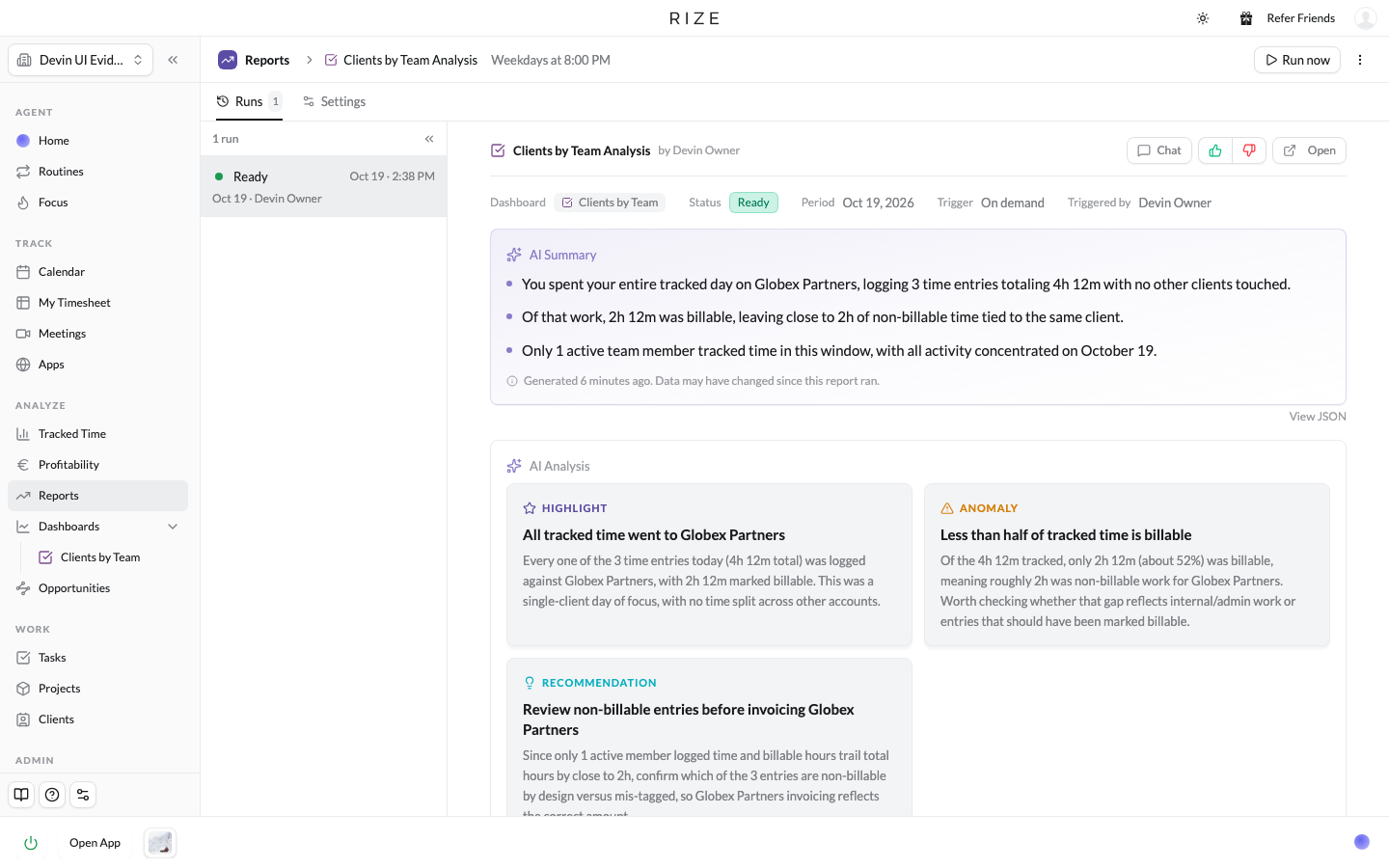Open the Refer Friends gift link
The width and height of the screenshot is (1389, 868).
click(1288, 18)
